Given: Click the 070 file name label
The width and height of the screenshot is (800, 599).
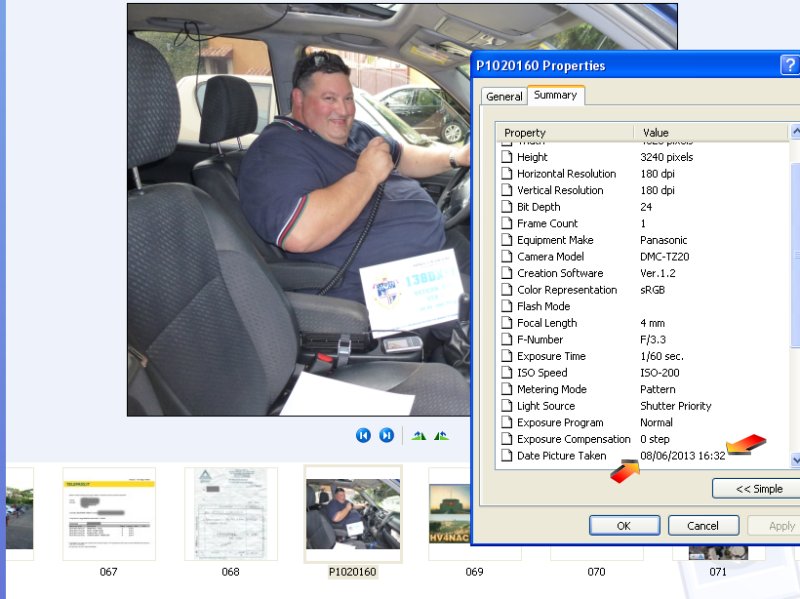Looking at the screenshot, I should click(x=596, y=572).
